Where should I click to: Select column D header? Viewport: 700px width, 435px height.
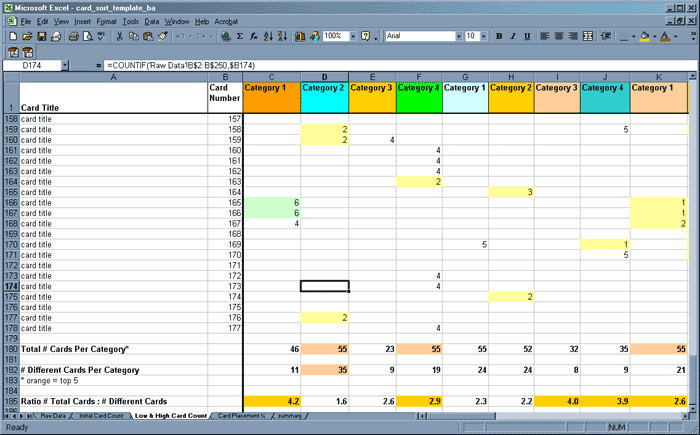coord(325,77)
